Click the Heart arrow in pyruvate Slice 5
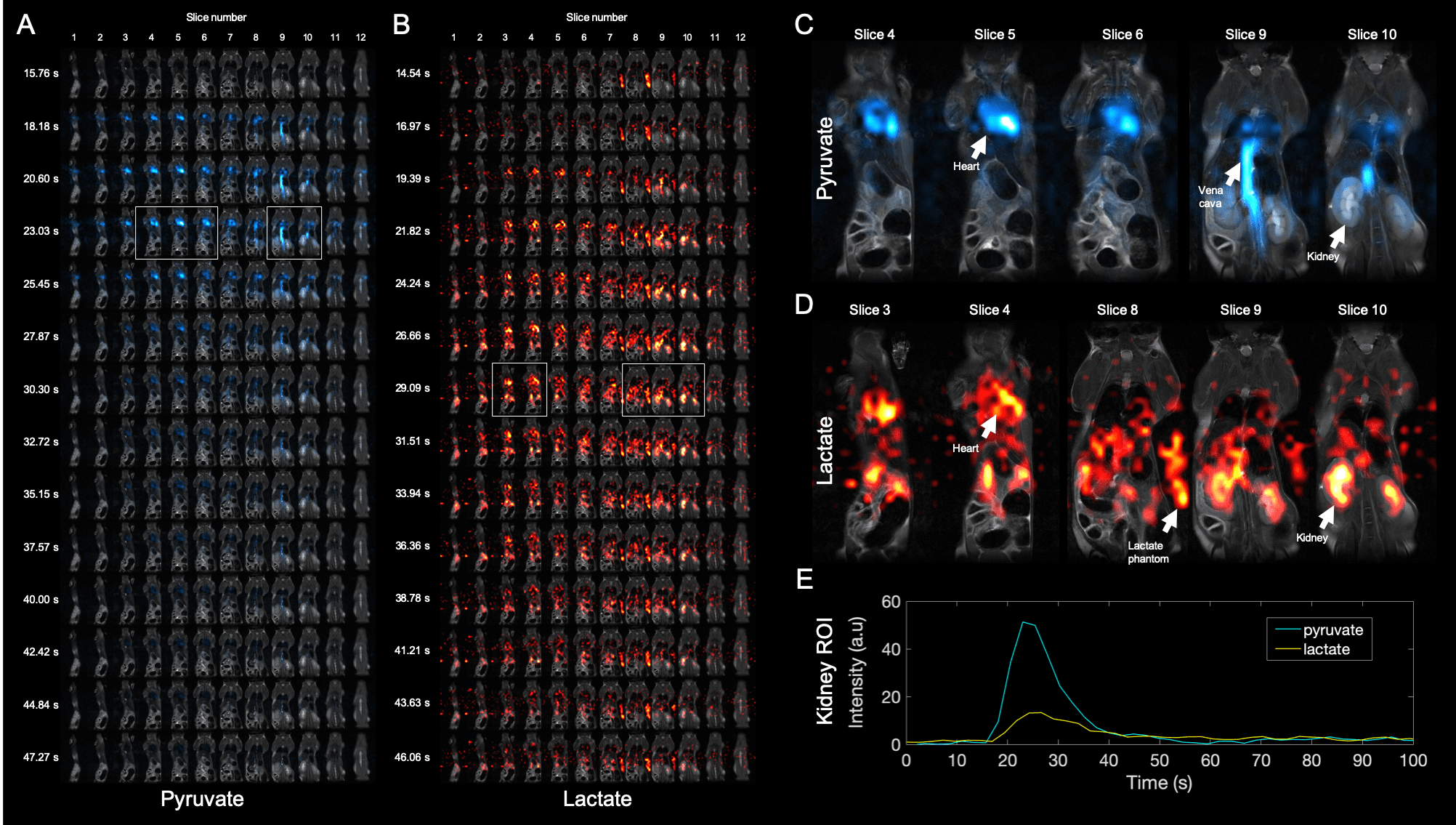Viewport: 1456px width, 825px height. (x=979, y=147)
